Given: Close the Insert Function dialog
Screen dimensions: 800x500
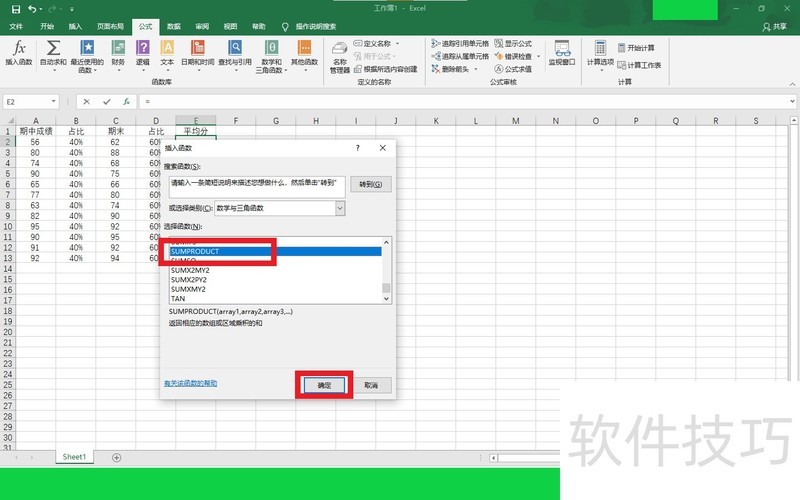Looking at the screenshot, I should tap(383, 148).
